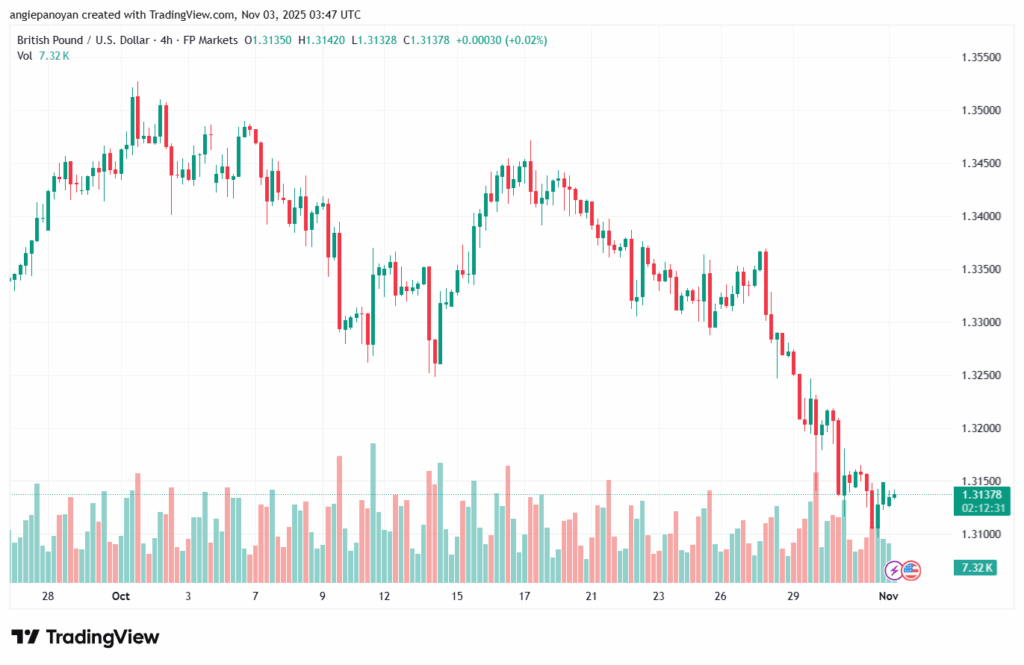
Task: Click the 29 date label on time axis
Action: pos(793,596)
